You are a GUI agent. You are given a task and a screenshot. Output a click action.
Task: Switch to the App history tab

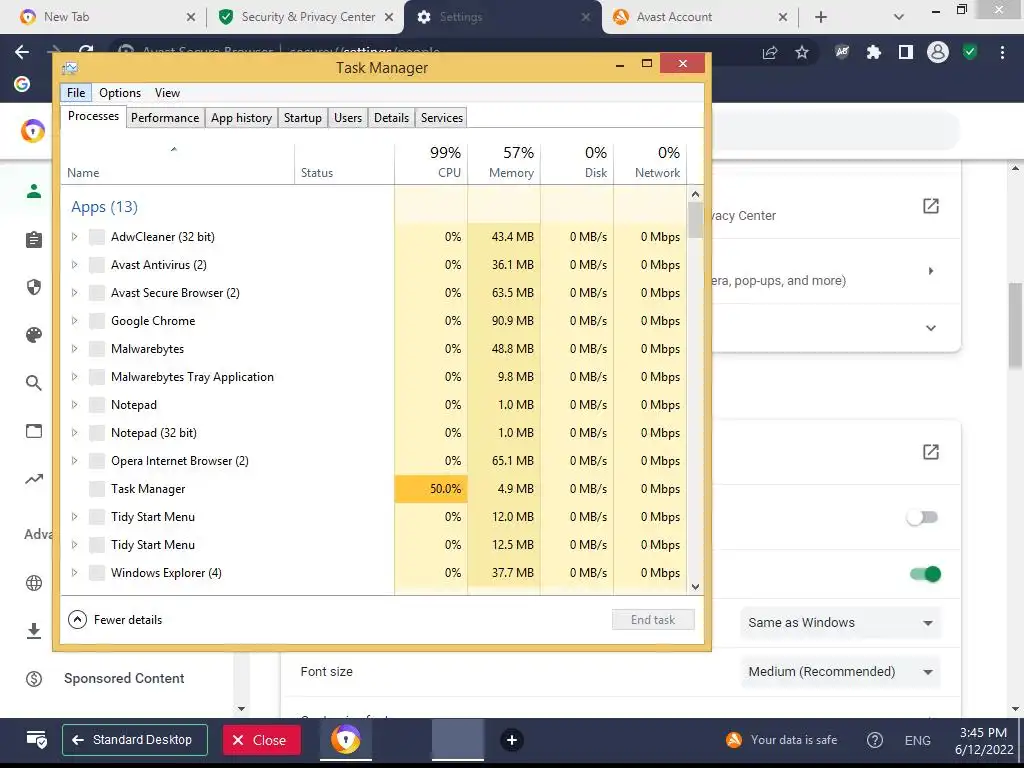point(241,118)
